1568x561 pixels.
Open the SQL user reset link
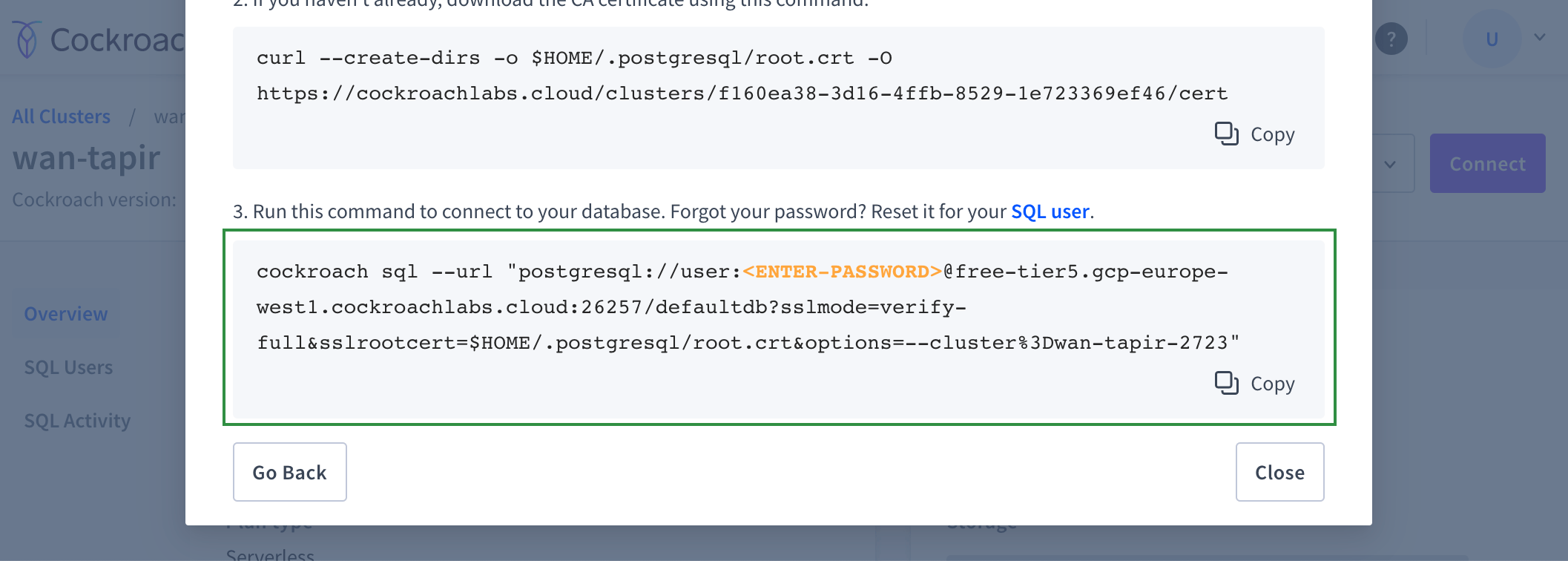point(1050,211)
